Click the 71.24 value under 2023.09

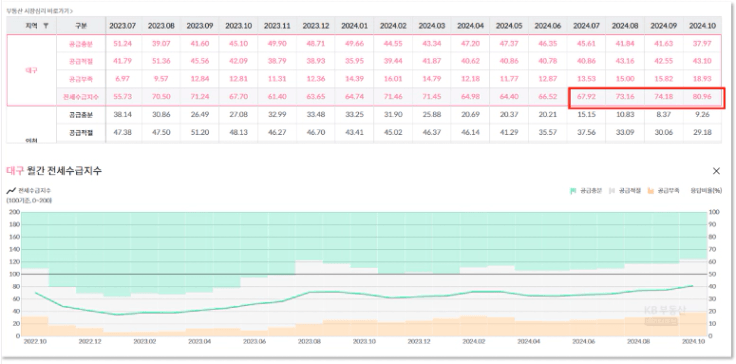(x=200, y=97)
